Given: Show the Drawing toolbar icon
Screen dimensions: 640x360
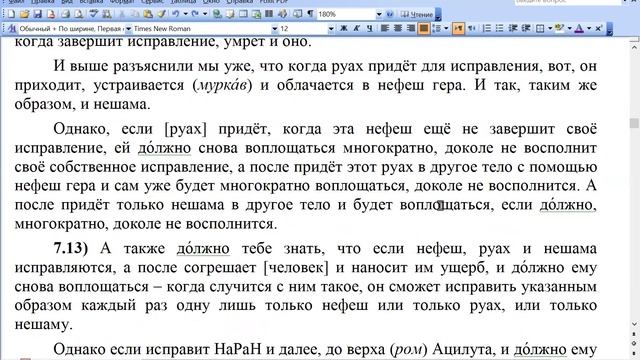Looking at the screenshot, I should pyautogui.click(x=282, y=14).
